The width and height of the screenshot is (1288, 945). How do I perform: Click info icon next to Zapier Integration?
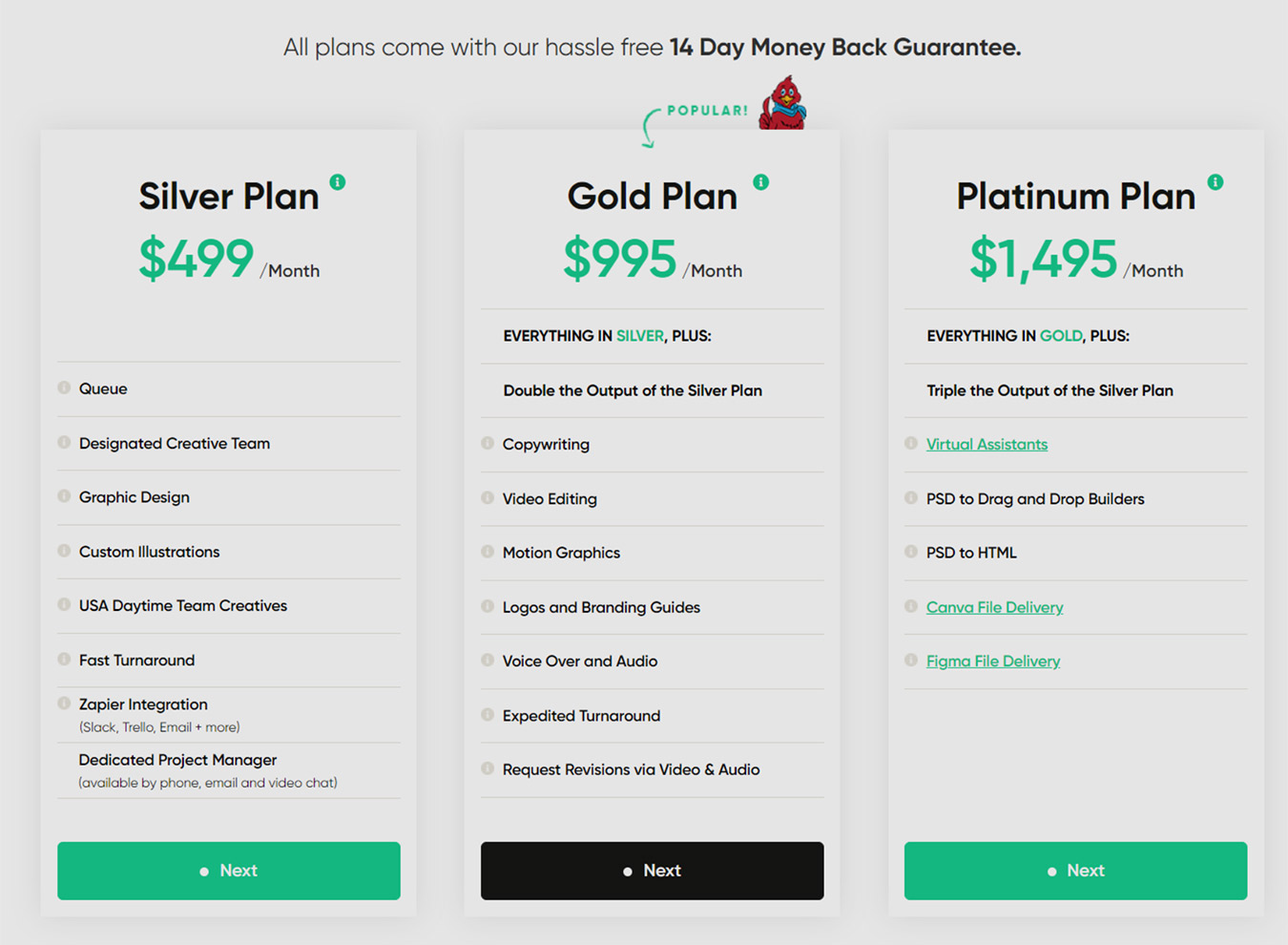point(64,703)
